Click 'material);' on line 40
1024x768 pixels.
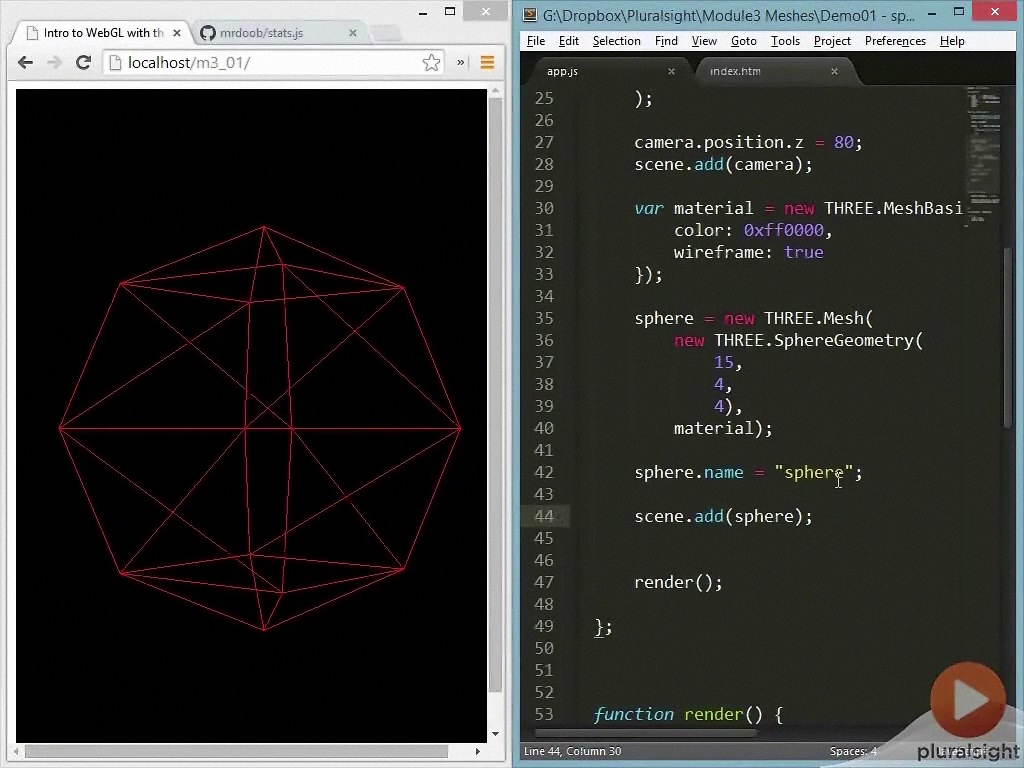point(723,428)
